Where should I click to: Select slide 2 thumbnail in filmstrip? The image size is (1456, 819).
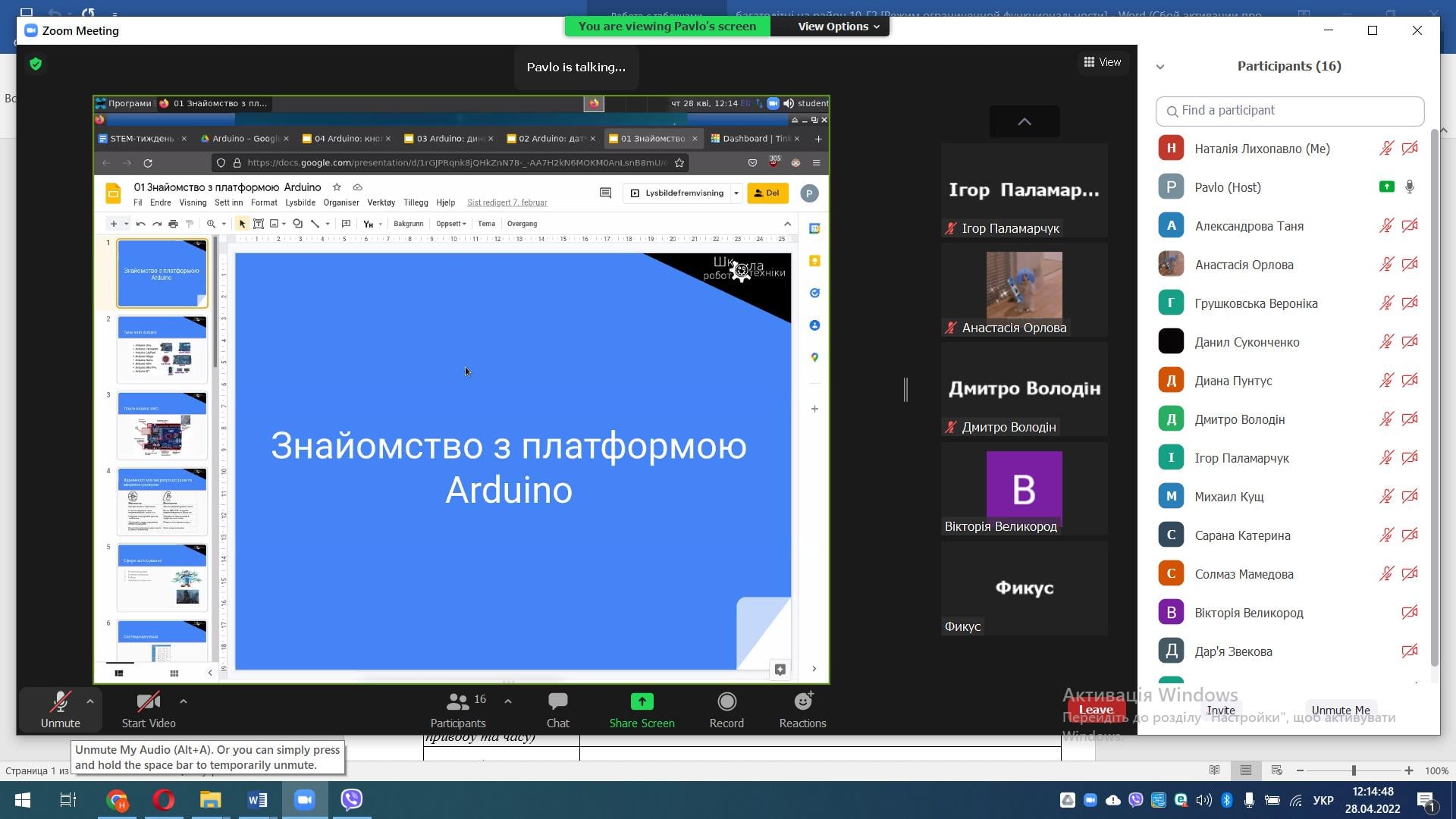pos(162,350)
